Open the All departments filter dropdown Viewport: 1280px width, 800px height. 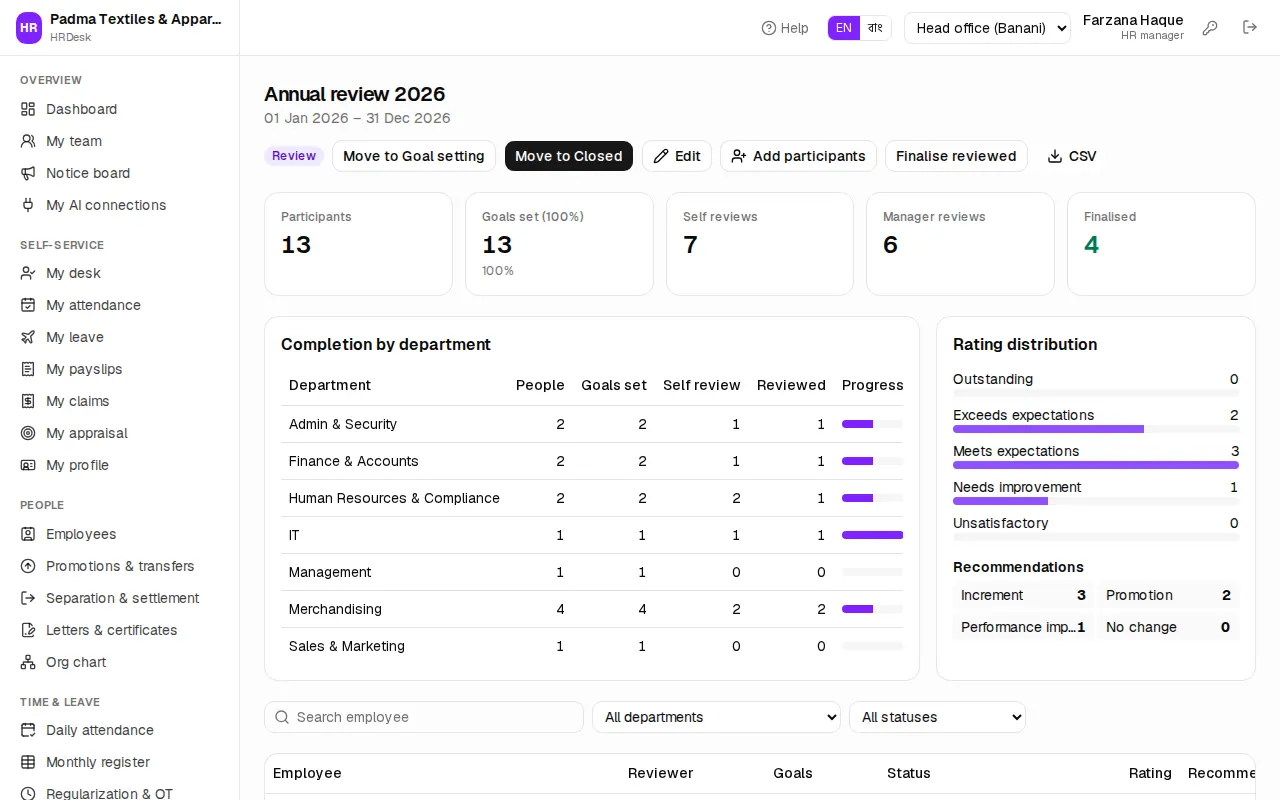tap(717, 717)
